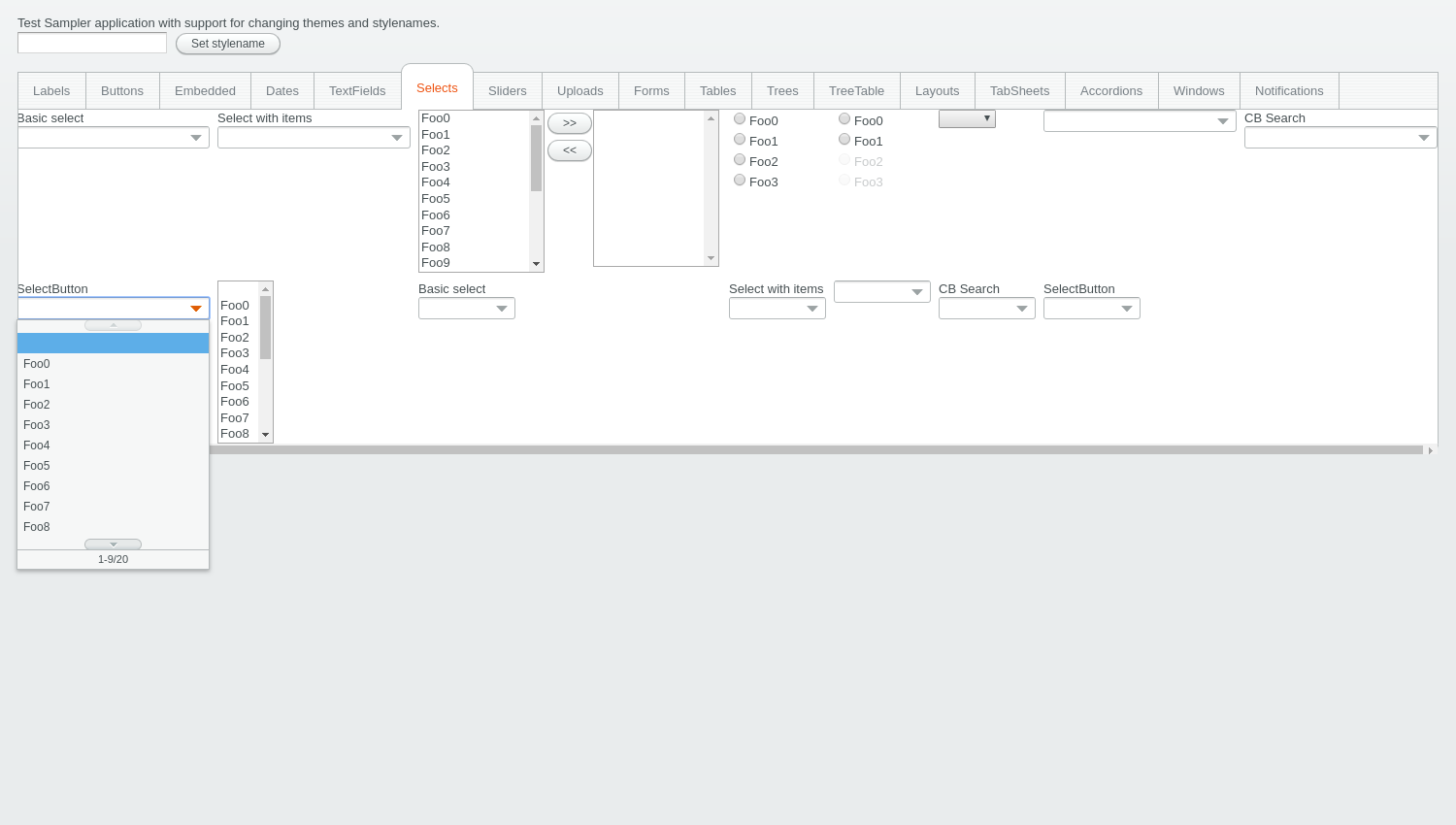This screenshot has height=825, width=1456.
Task: Click the horizontal scrollbar track
Action: point(815,450)
